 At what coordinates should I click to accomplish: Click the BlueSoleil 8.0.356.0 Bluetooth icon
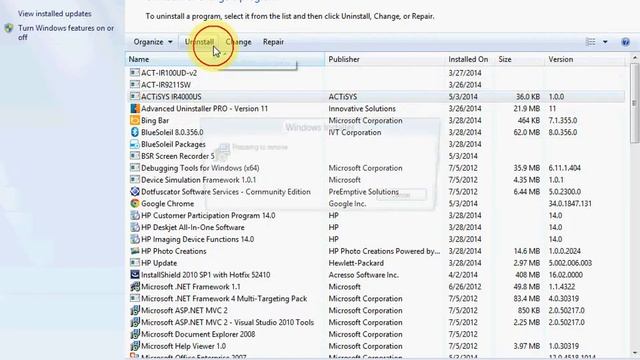(135, 132)
